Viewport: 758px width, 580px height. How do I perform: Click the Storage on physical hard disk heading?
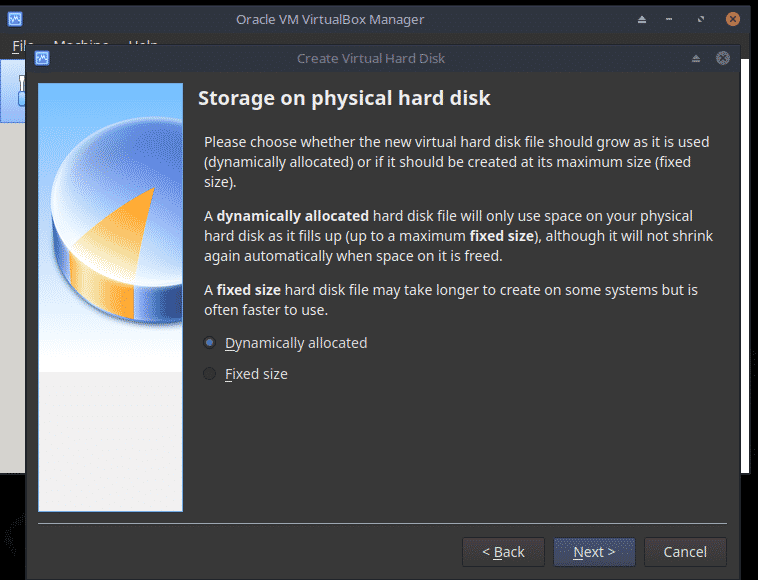(344, 98)
